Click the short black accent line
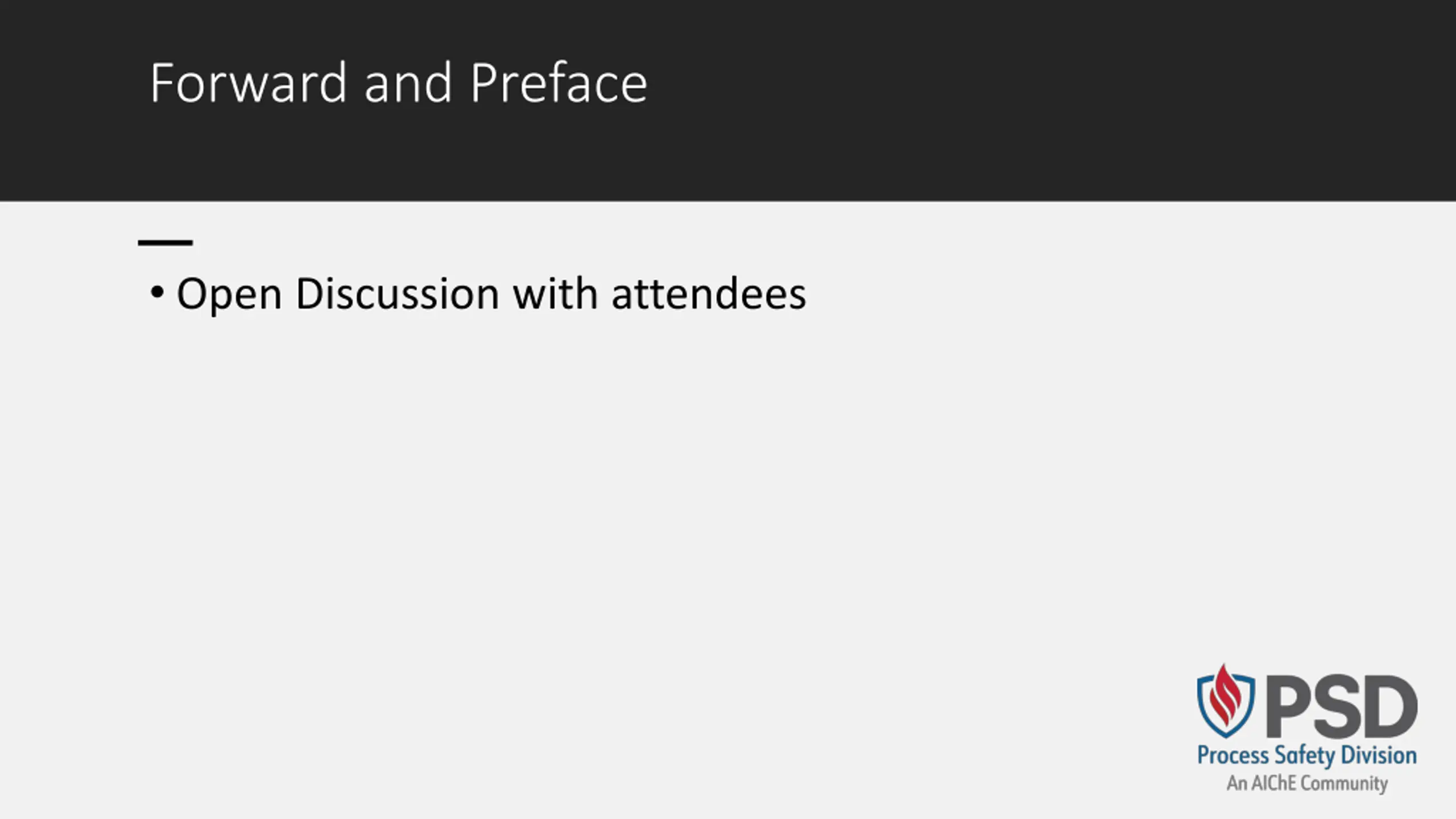Image resolution: width=1456 pixels, height=819 pixels. [166, 242]
